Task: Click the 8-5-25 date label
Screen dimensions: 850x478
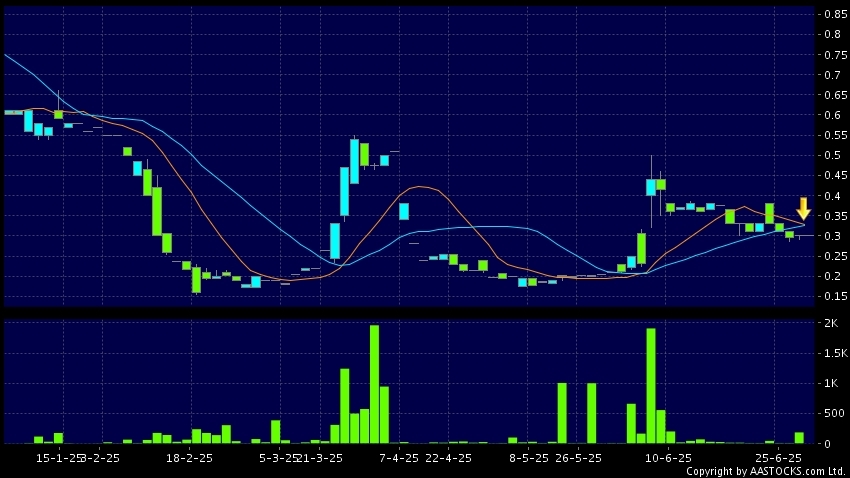Action: [x=529, y=458]
